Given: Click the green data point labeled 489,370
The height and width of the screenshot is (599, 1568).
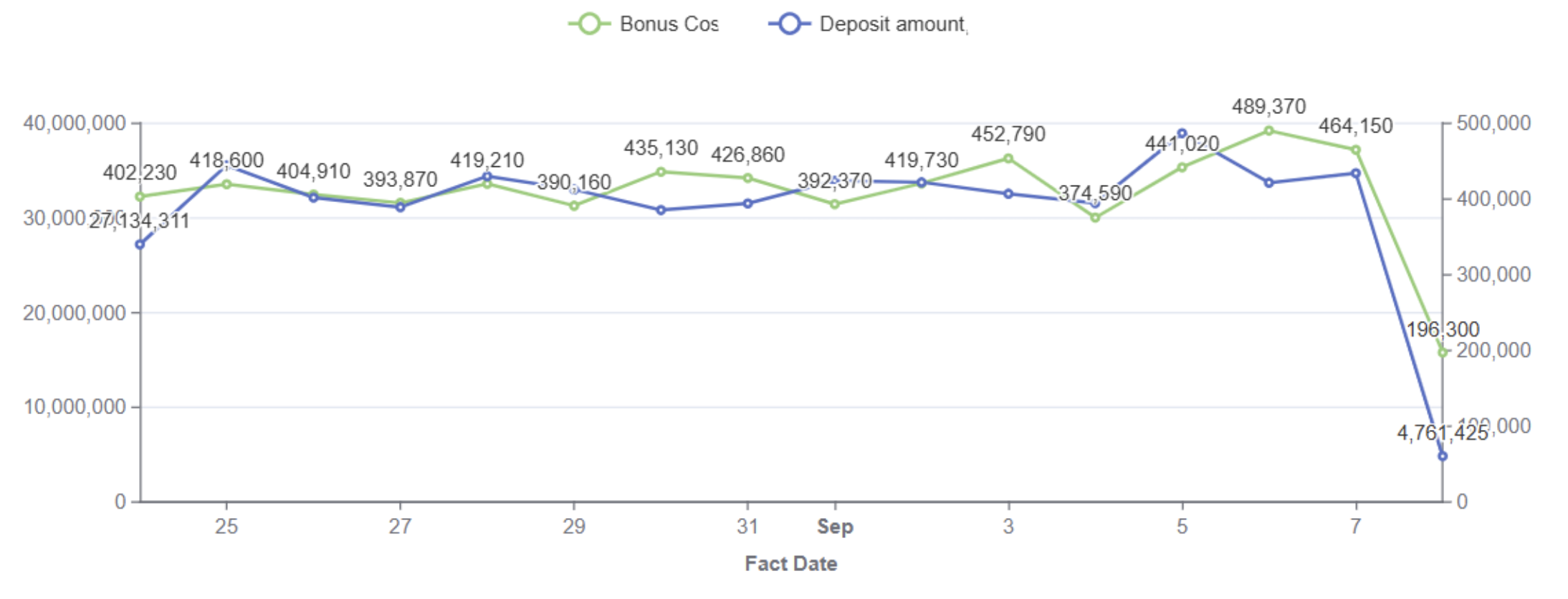Looking at the screenshot, I should click(x=1268, y=131).
